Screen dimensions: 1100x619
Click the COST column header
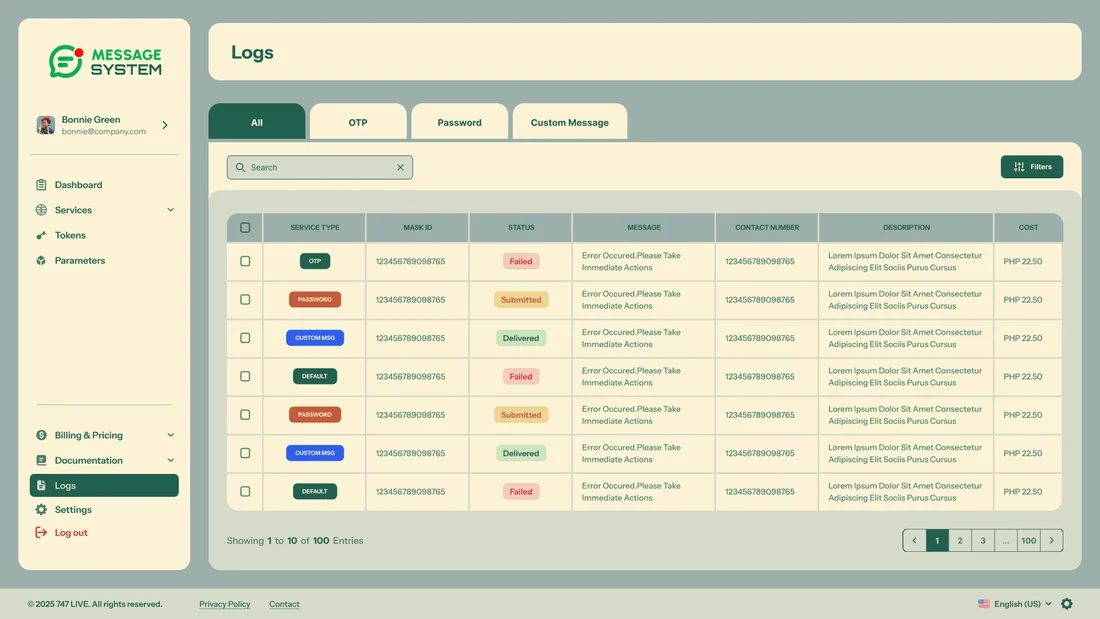(1028, 227)
